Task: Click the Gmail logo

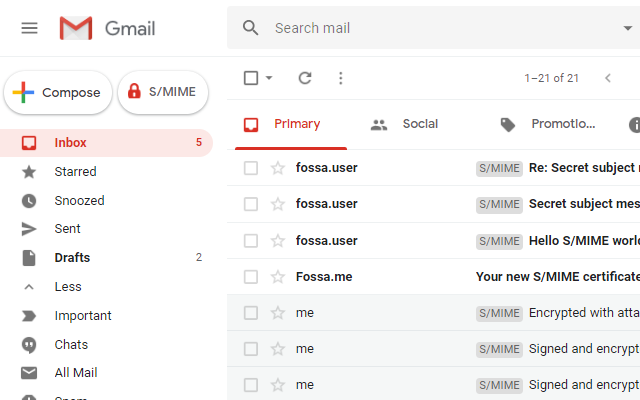Action: (108, 28)
